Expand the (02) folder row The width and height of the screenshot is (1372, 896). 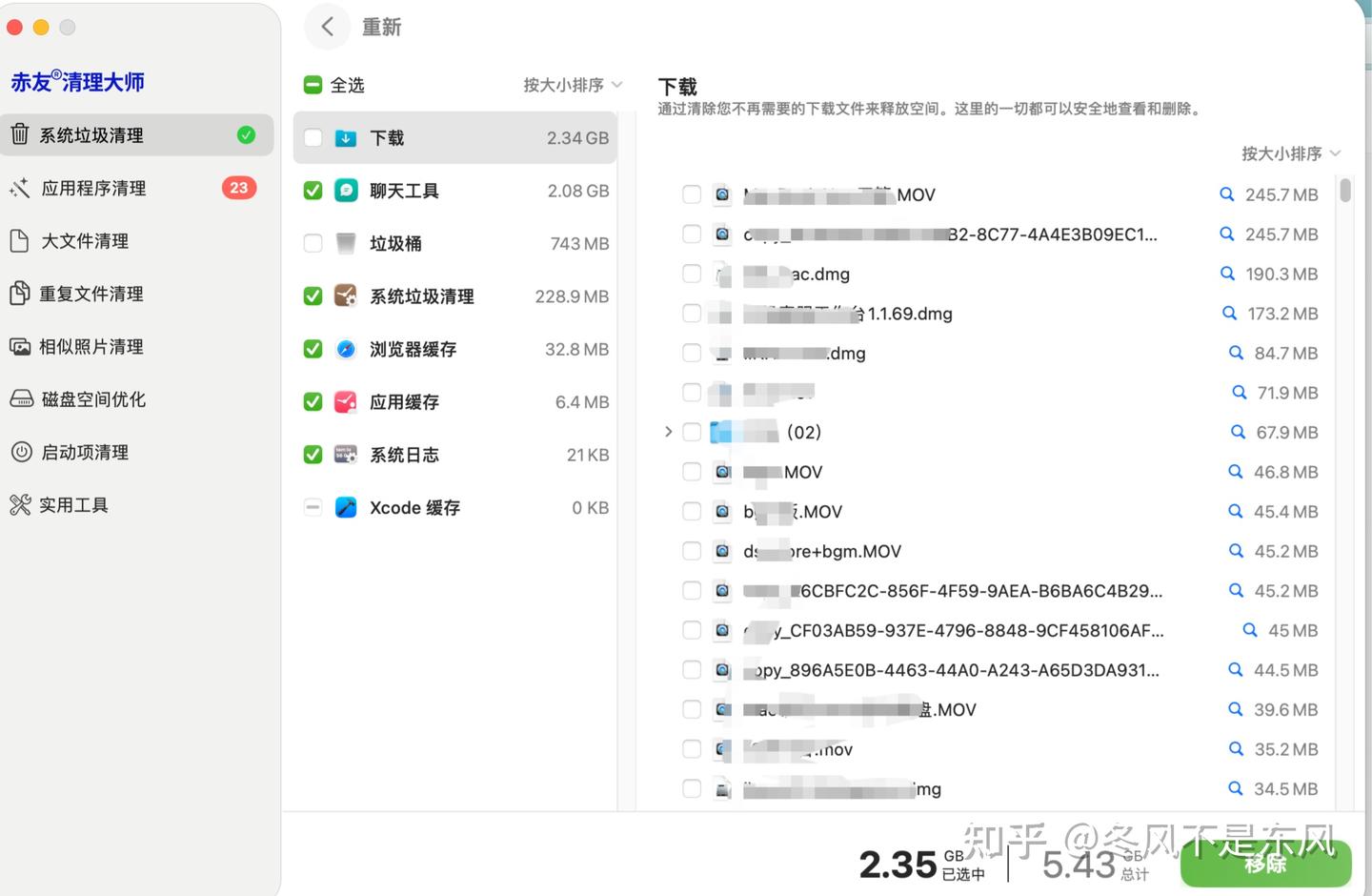pyautogui.click(x=668, y=432)
